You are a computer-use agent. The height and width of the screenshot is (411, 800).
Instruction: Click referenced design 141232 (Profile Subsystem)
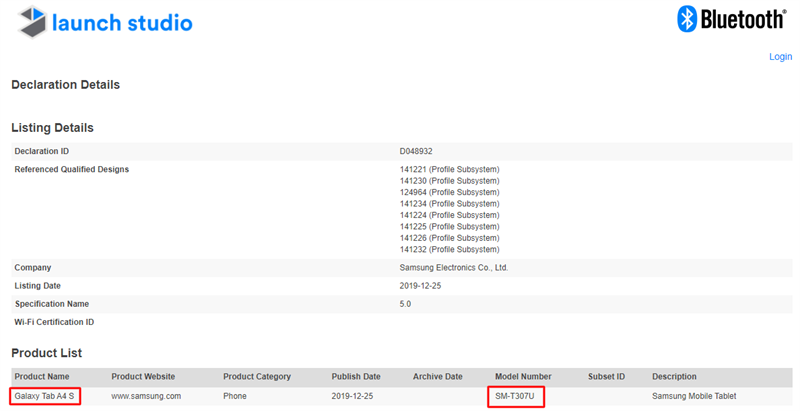pos(449,249)
